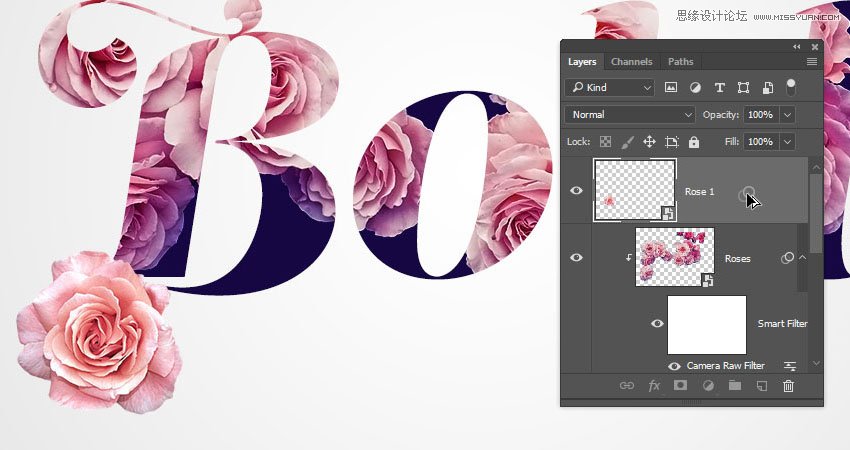Add a layer mask
850x450 pixels.
coord(680,385)
